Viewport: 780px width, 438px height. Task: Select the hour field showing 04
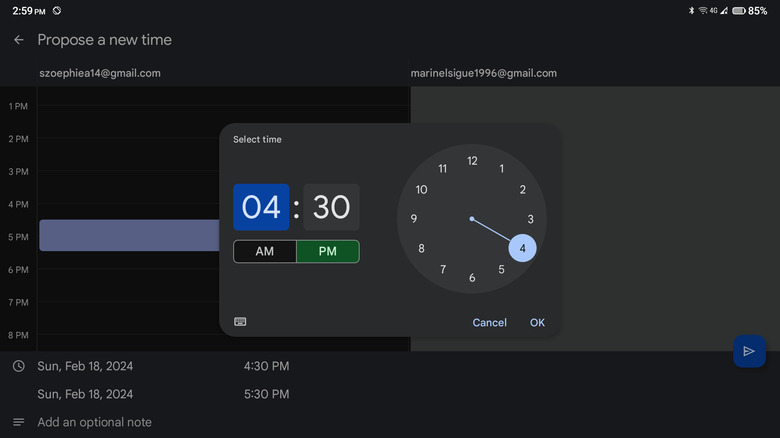[261, 207]
